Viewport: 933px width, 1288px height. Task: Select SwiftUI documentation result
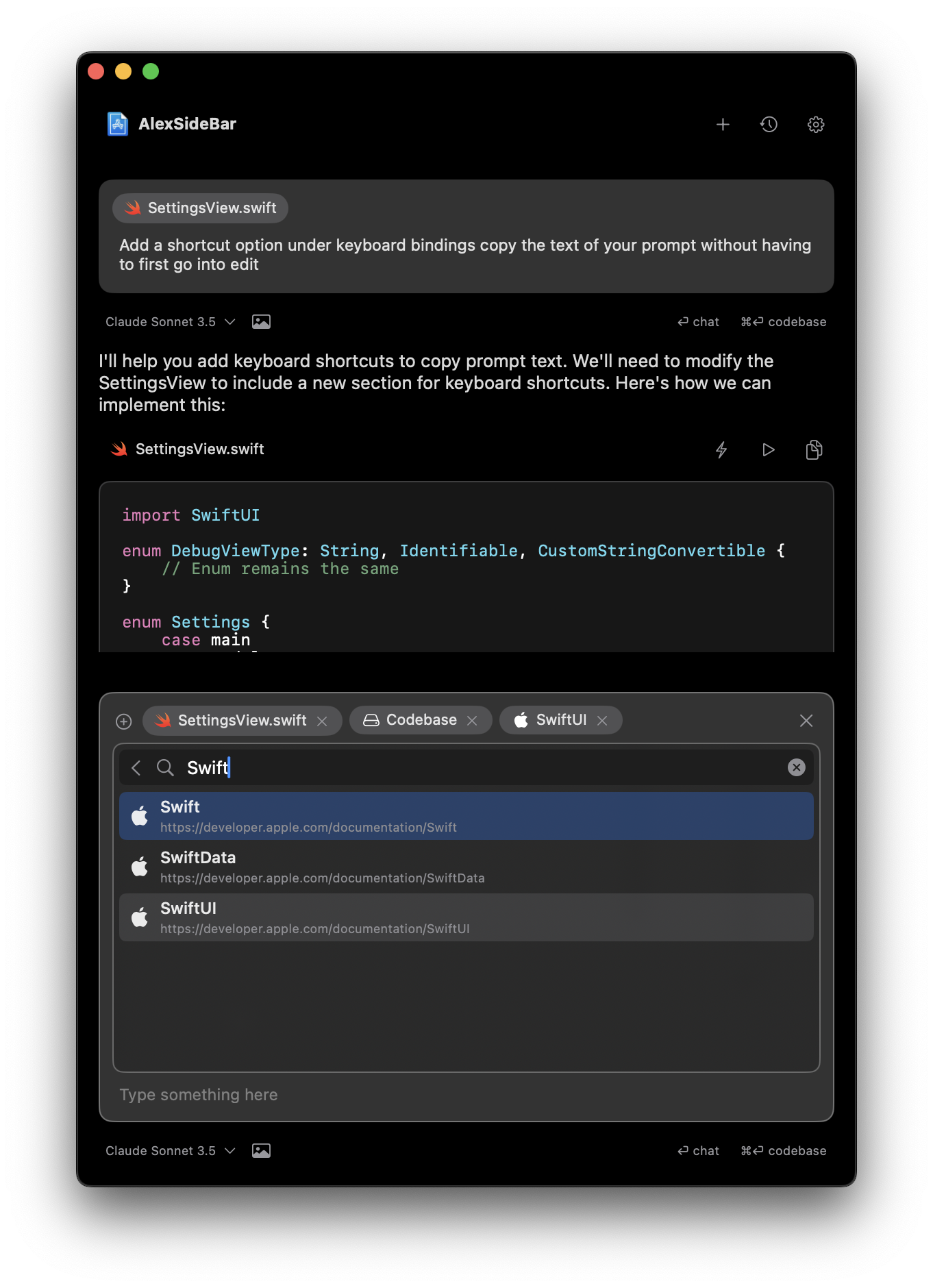(x=466, y=917)
